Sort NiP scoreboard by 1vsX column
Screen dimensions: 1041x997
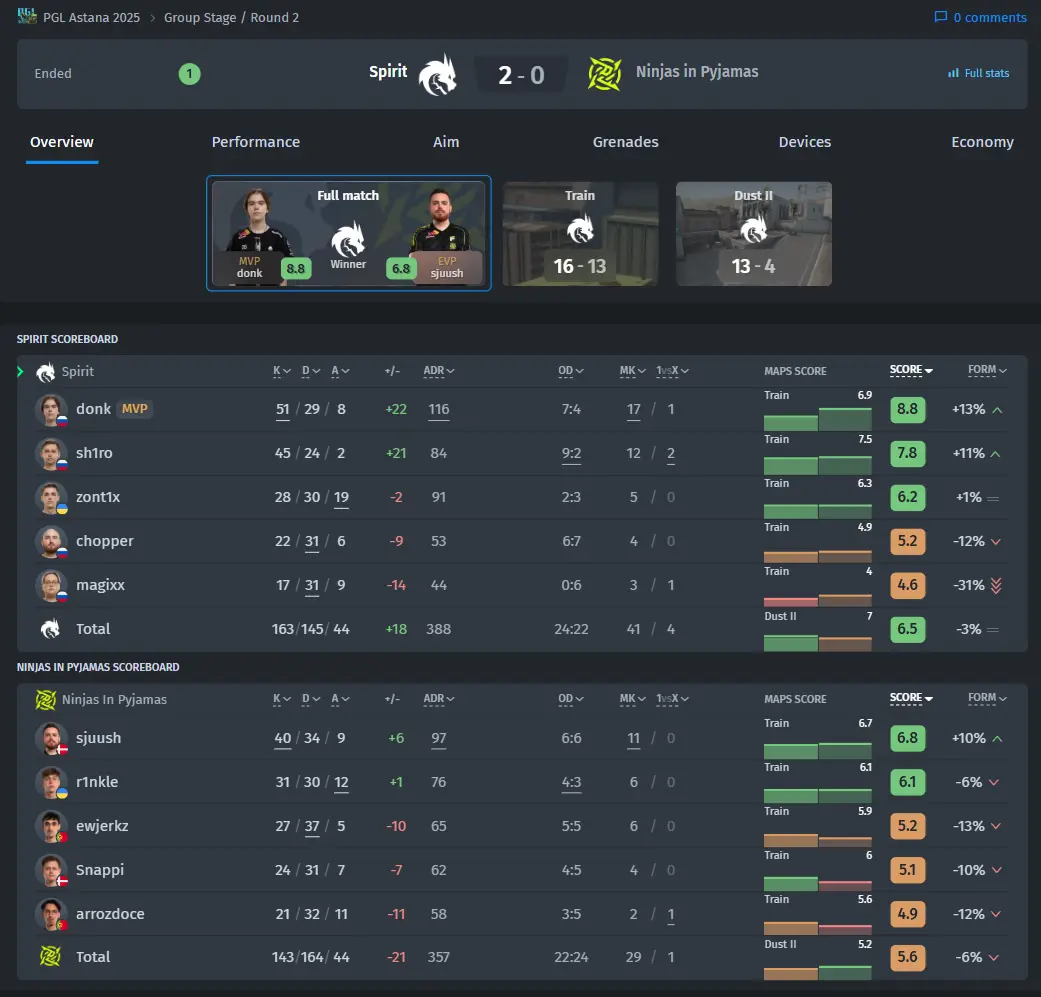[672, 699]
